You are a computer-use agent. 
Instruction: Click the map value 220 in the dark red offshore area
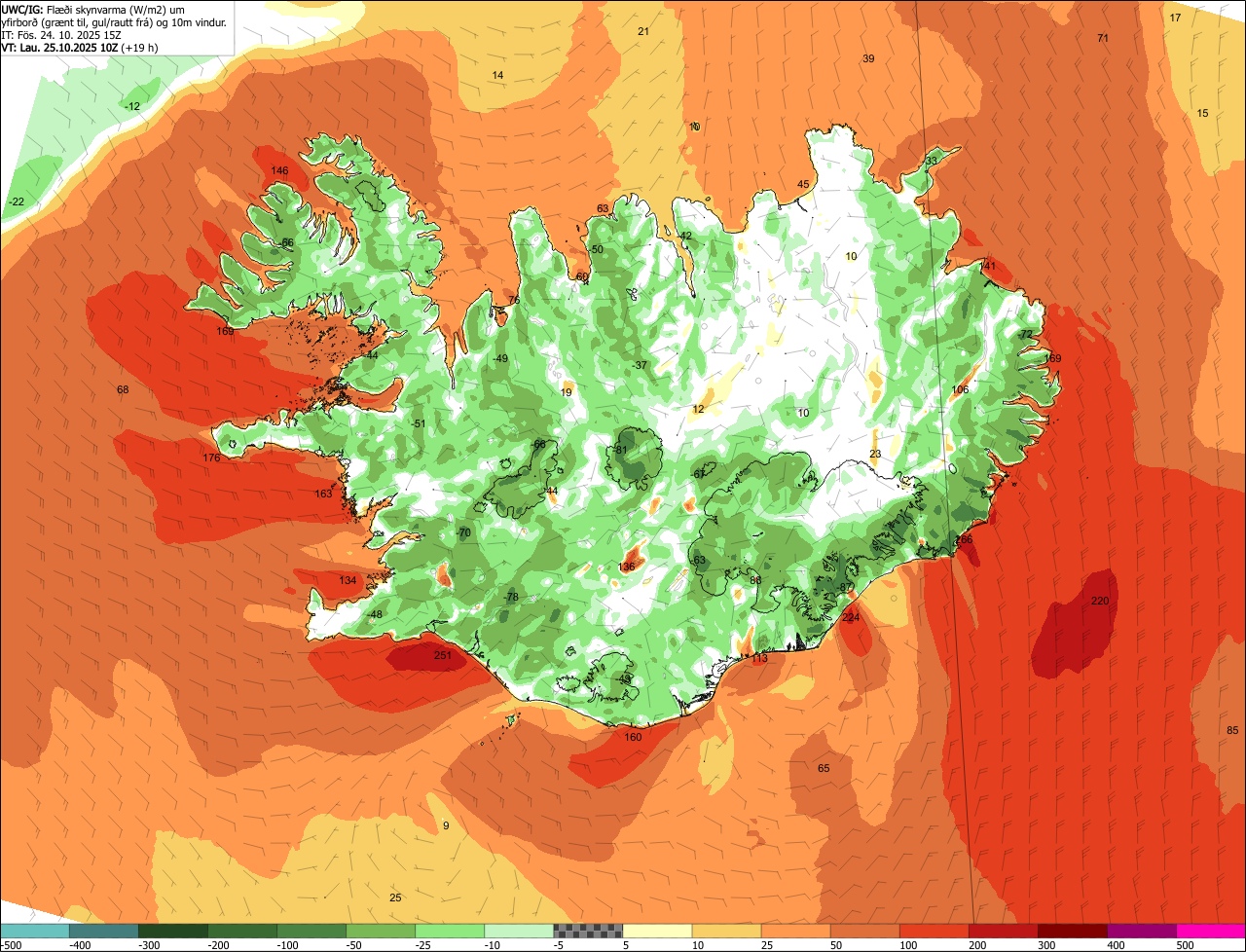1100,601
